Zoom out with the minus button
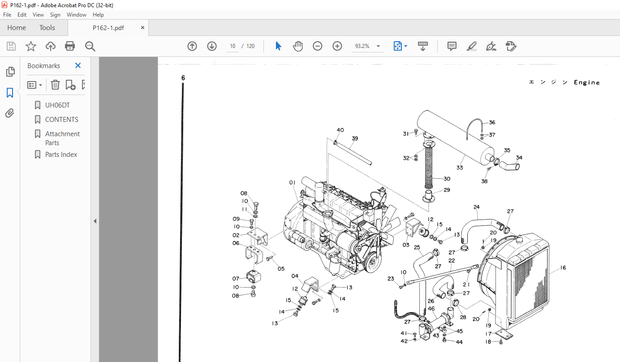The image size is (620, 362). 318,46
